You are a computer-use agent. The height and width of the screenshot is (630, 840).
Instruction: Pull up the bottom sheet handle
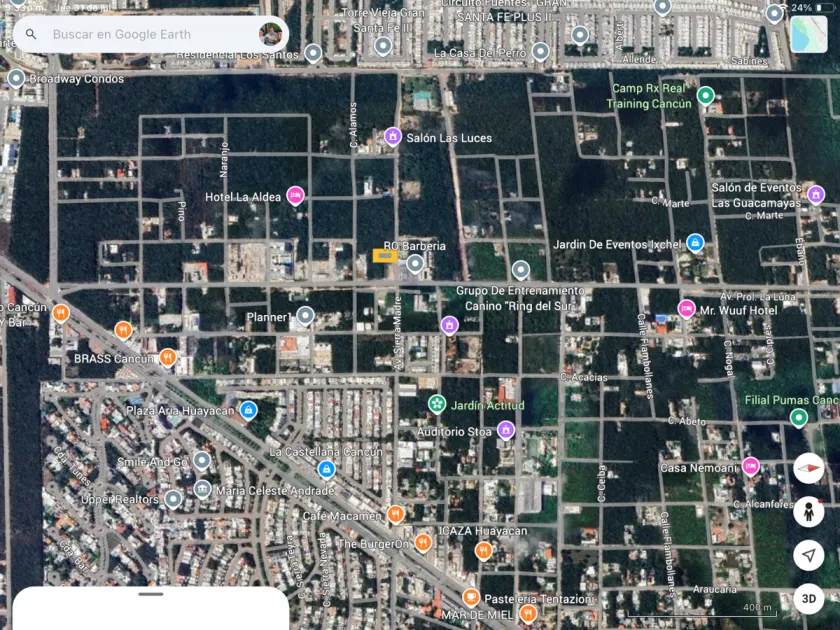(151, 594)
